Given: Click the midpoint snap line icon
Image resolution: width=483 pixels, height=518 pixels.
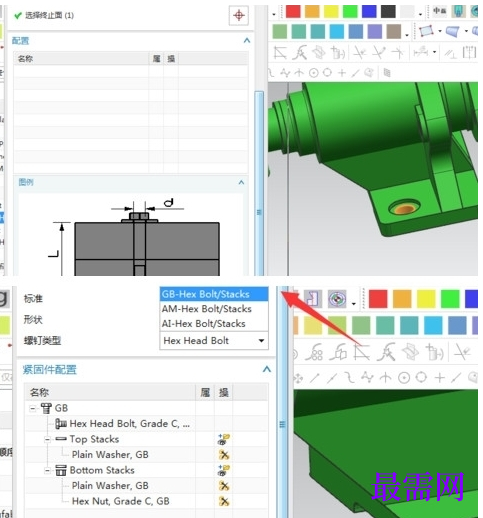Looking at the screenshot, I should [331, 378].
